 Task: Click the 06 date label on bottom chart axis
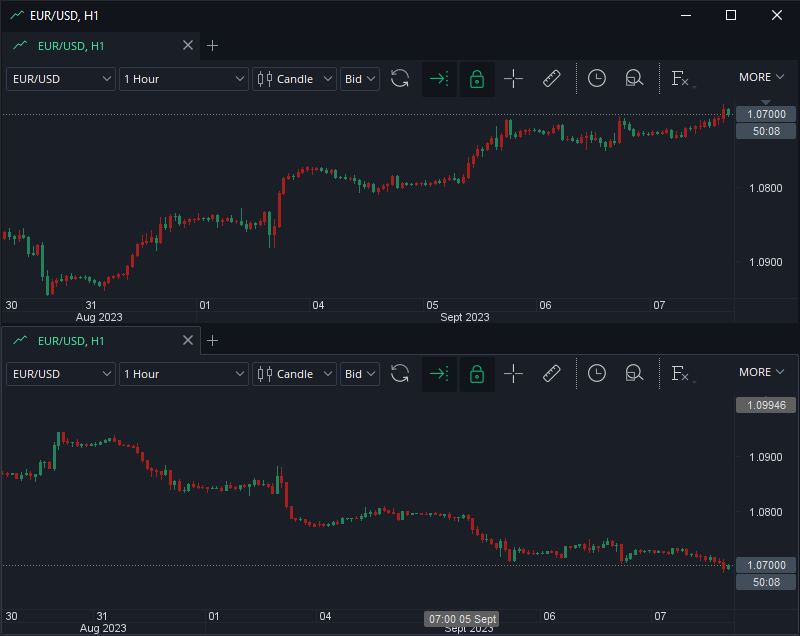point(549,616)
